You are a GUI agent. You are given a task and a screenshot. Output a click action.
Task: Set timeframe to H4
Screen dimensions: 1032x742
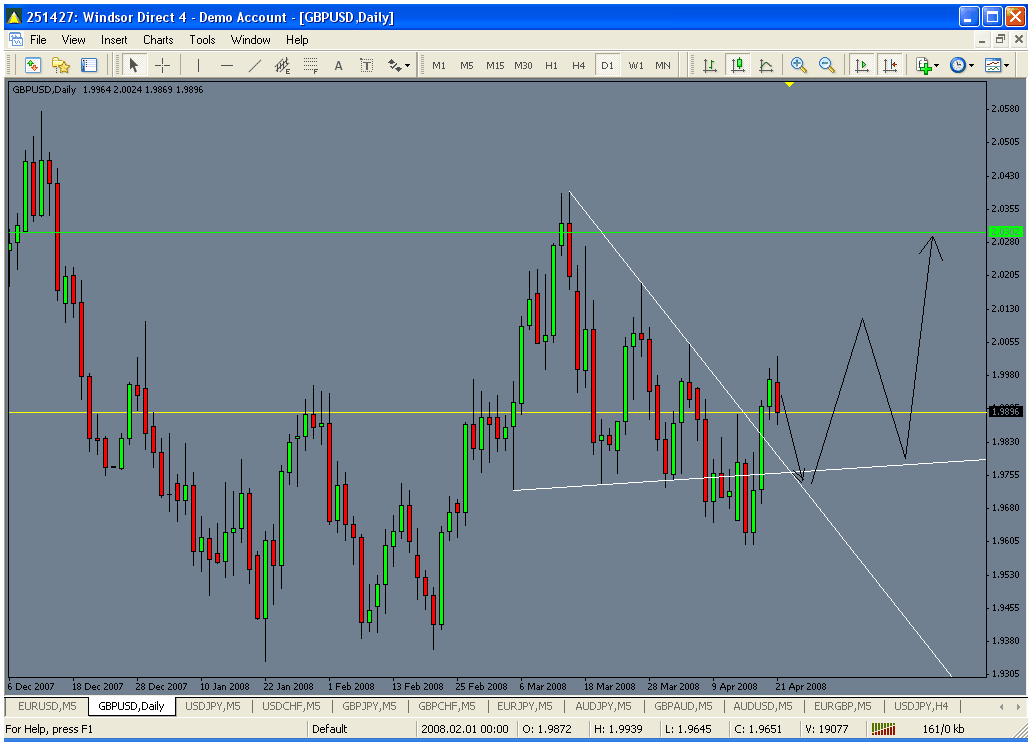coord(578,66)
